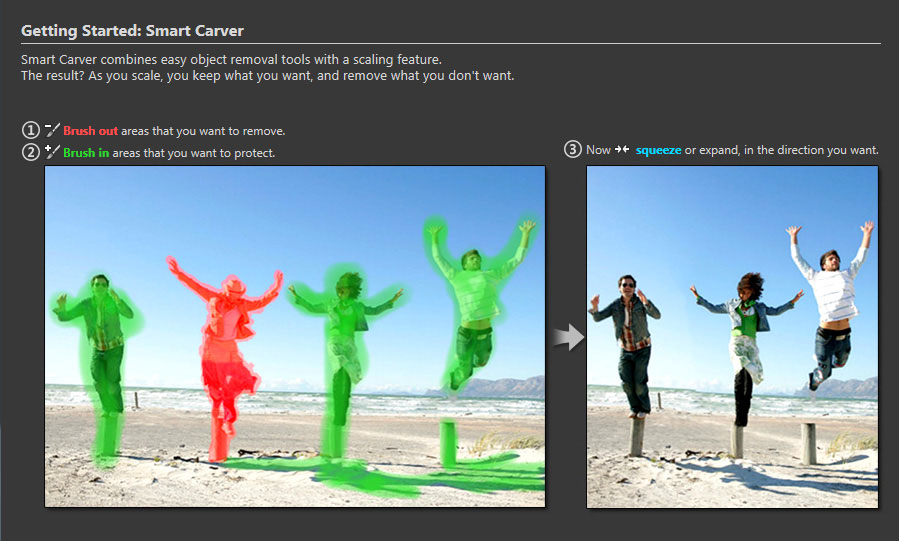Click the gray arrow between the images

pyautogui.click(x=567, y=338)
